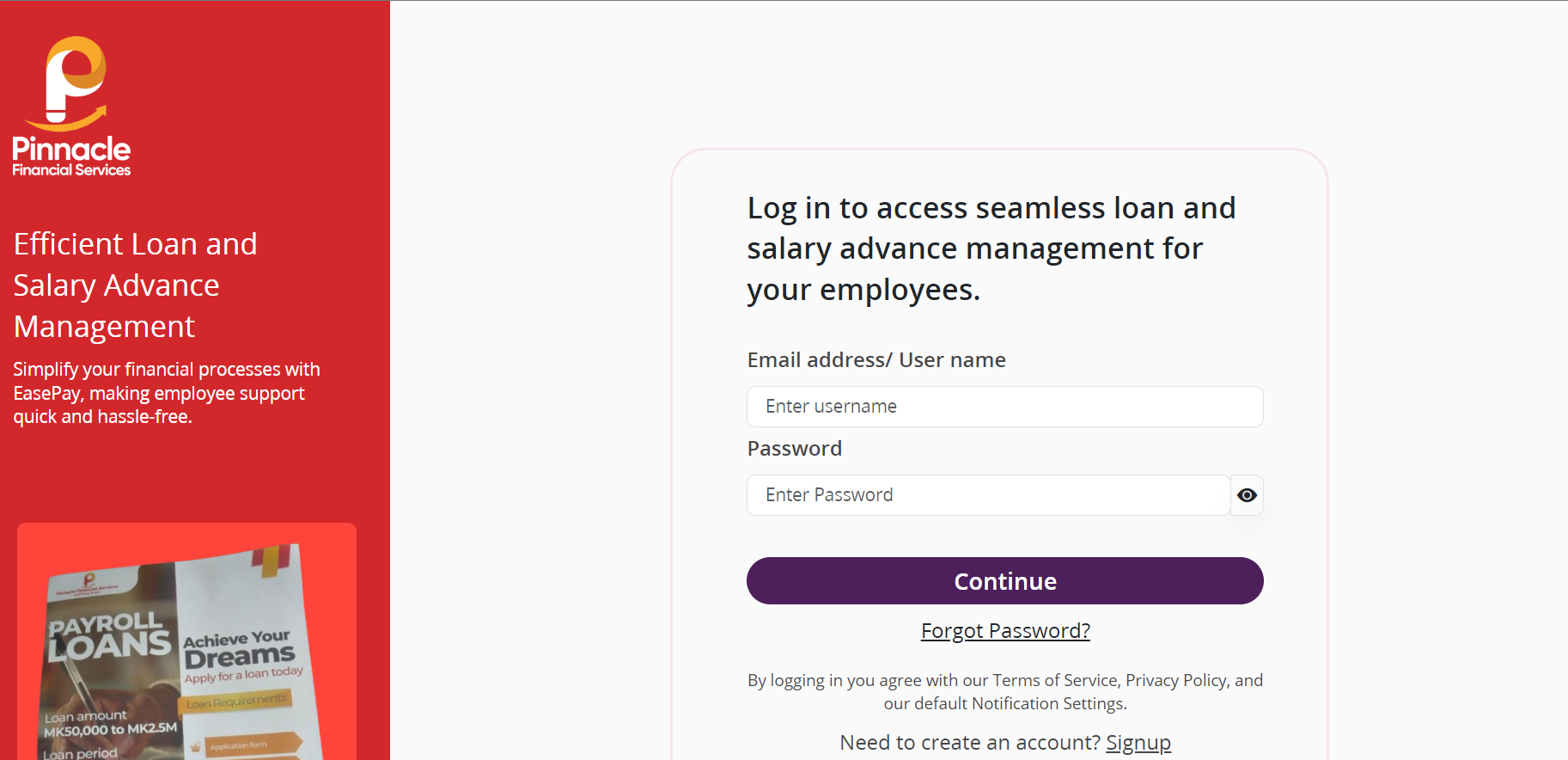Select the "Loan Requirements" banner on the flyer

[237, 702]
